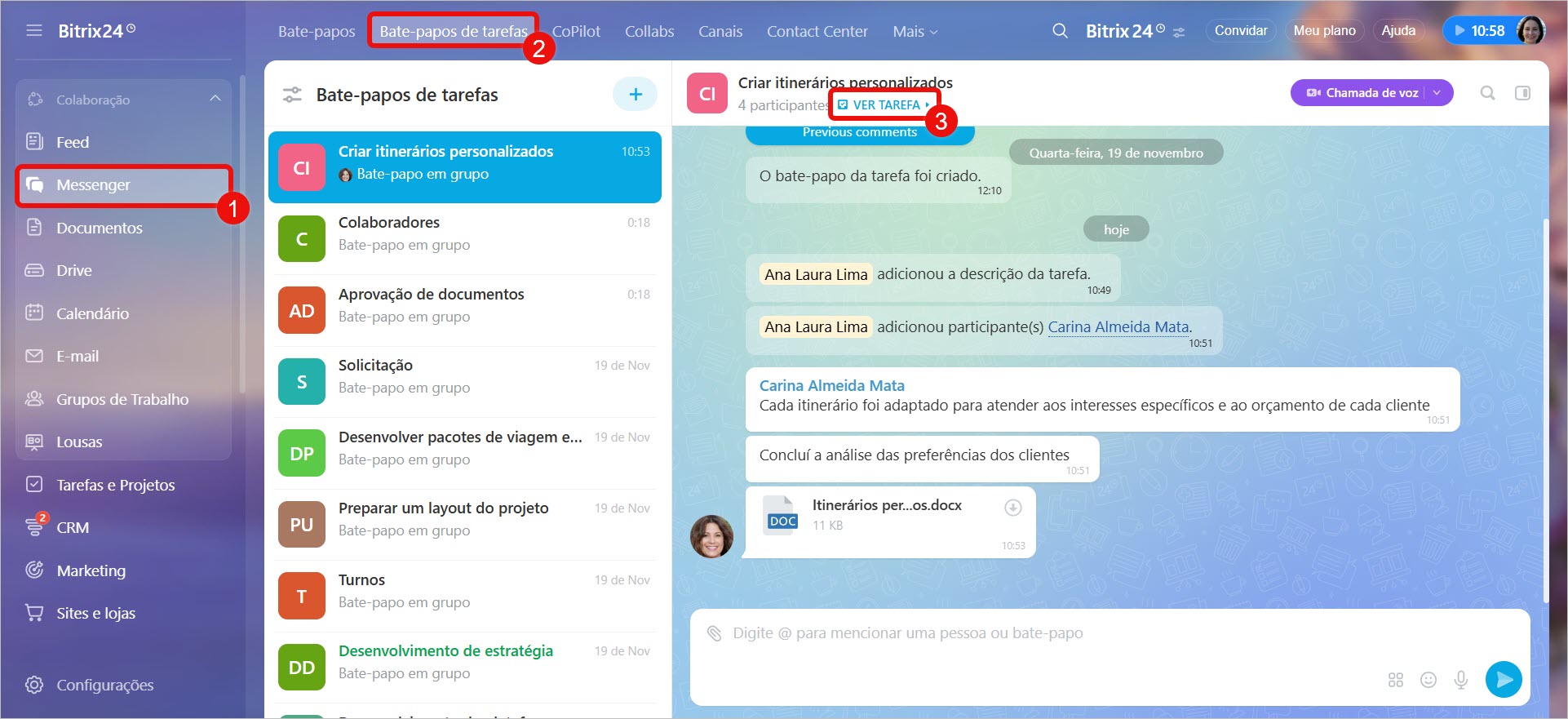Screen dimensions: 1568x719
Task: Click the paperclip attach file icon
Action: 714,633
